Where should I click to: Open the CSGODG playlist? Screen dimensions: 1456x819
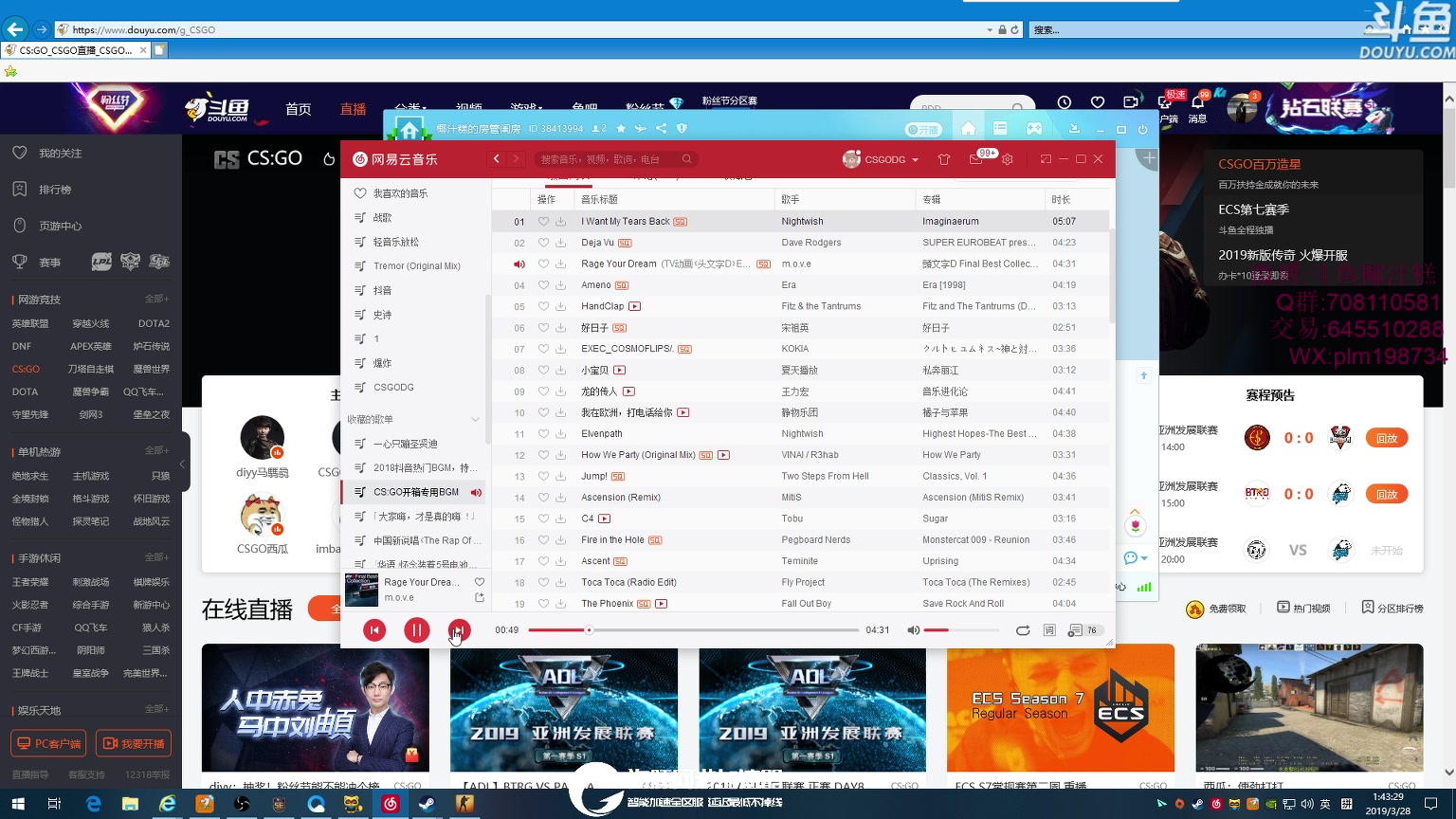coord(393,387)
